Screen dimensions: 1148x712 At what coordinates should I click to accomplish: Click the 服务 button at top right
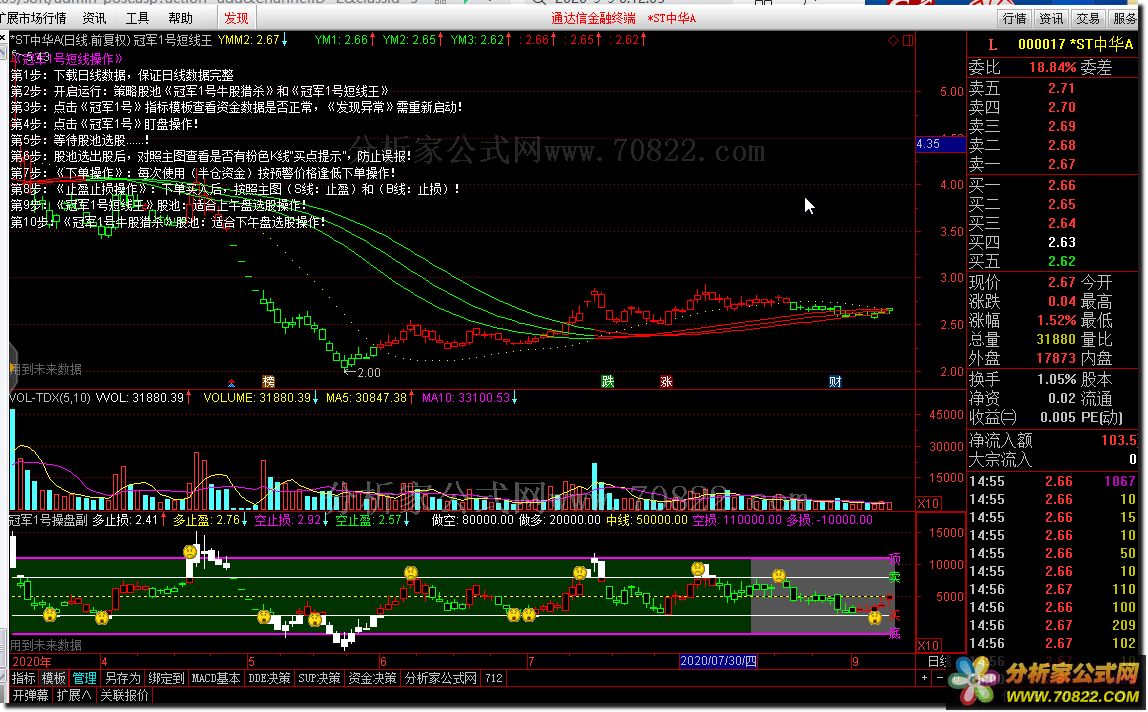pyautogui.click(x=1125, y=18)
